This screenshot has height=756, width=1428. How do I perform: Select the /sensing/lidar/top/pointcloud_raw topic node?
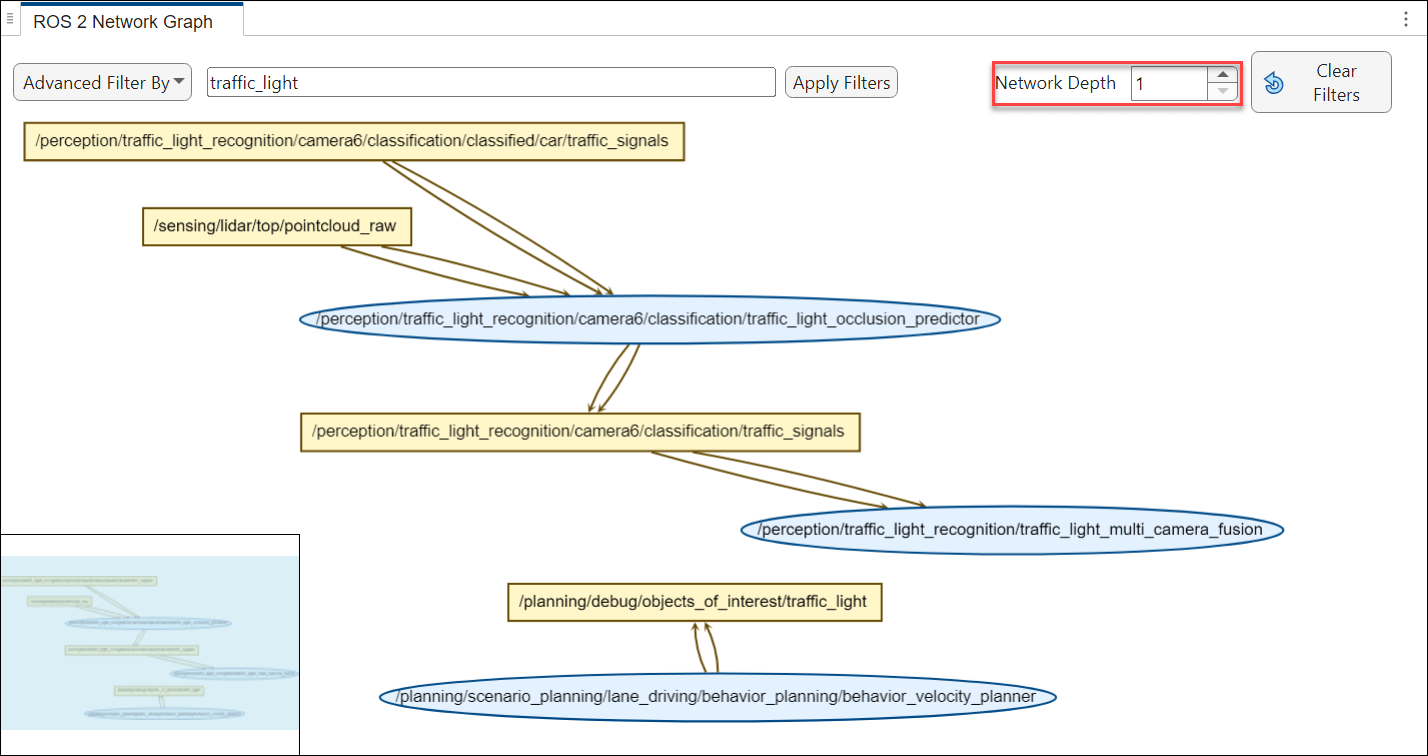[277, 226]
